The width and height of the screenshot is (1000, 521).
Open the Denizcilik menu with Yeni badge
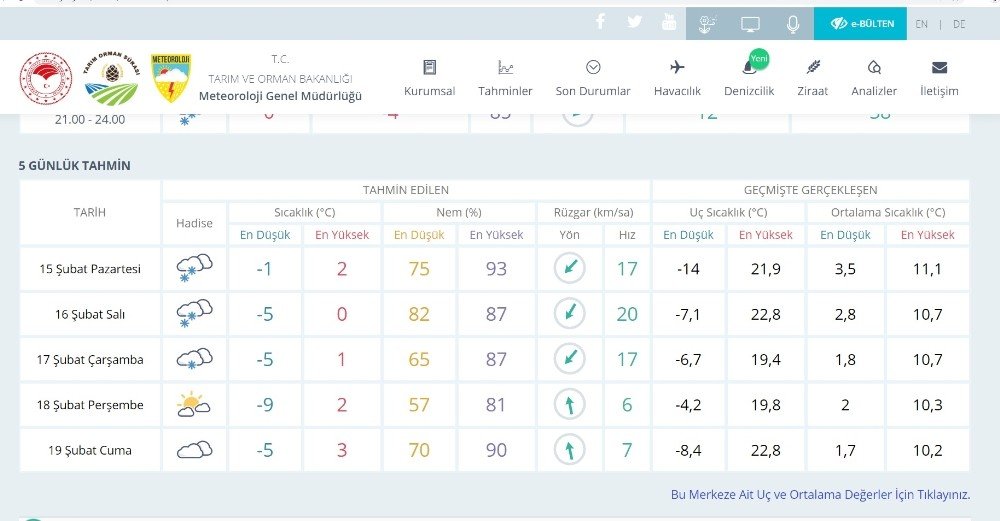pos(749,78)
